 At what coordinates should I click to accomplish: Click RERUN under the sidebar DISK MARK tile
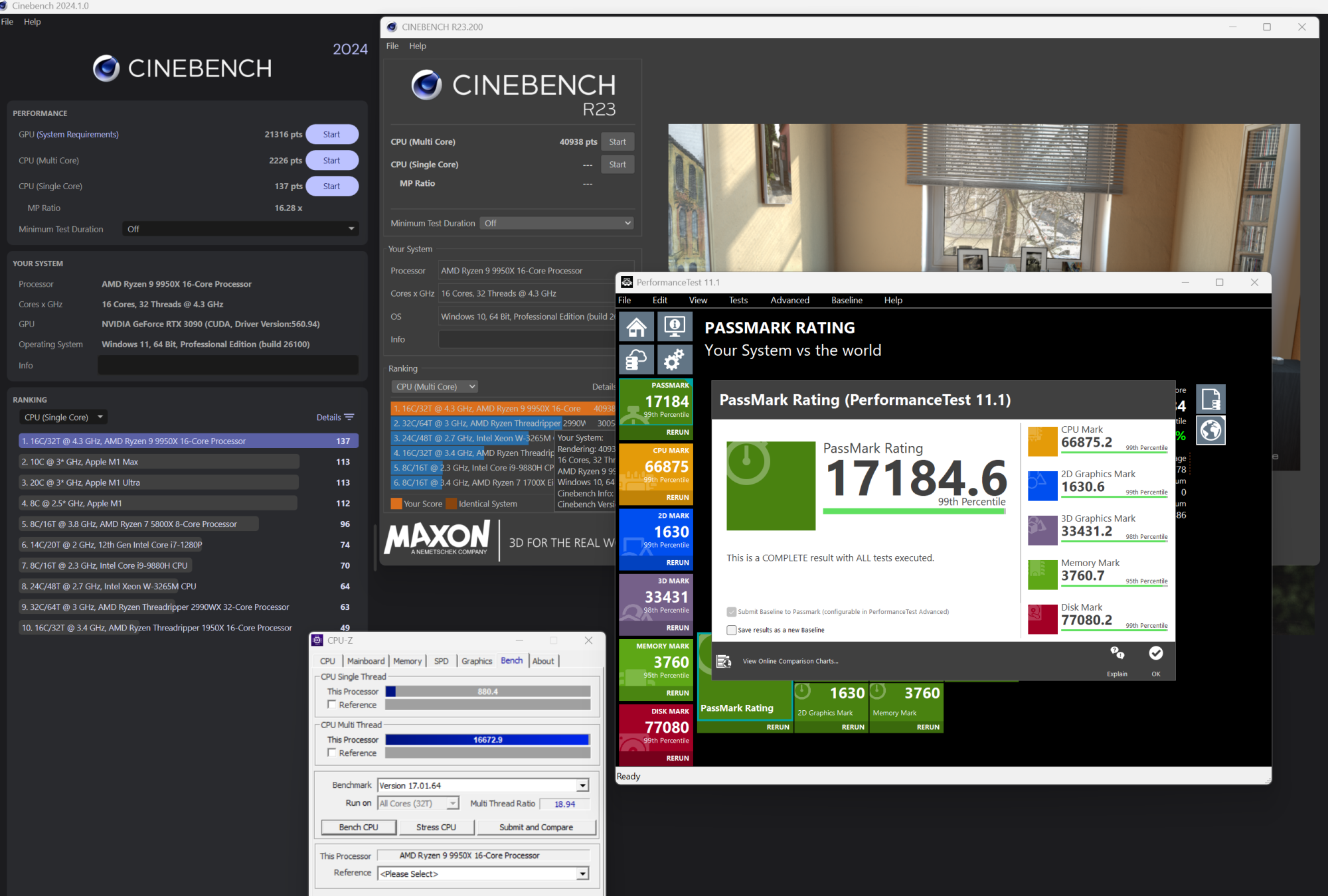[x=678, y=759]
